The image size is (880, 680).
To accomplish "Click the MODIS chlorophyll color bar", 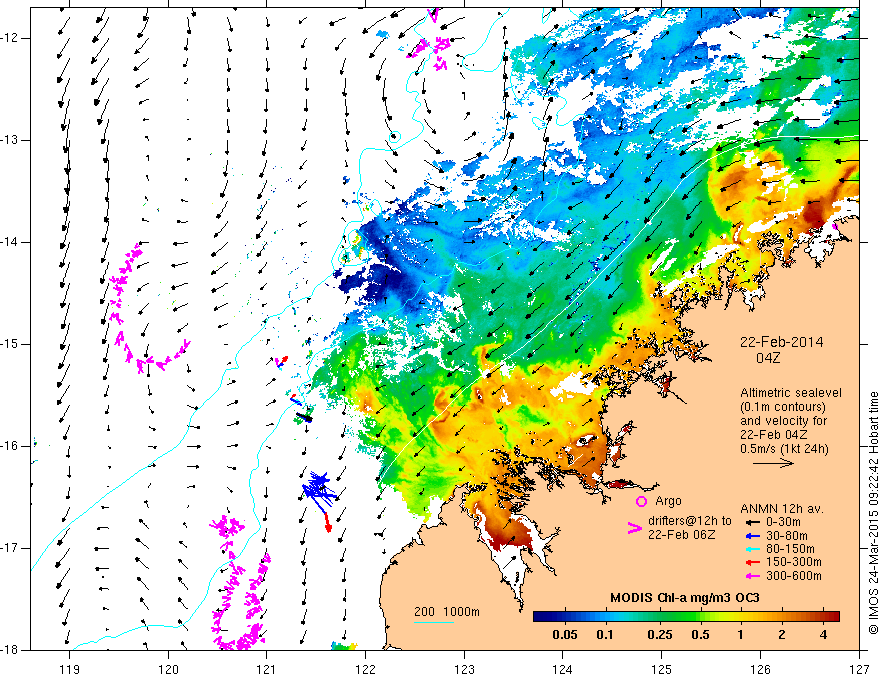I will click(686, 616).
